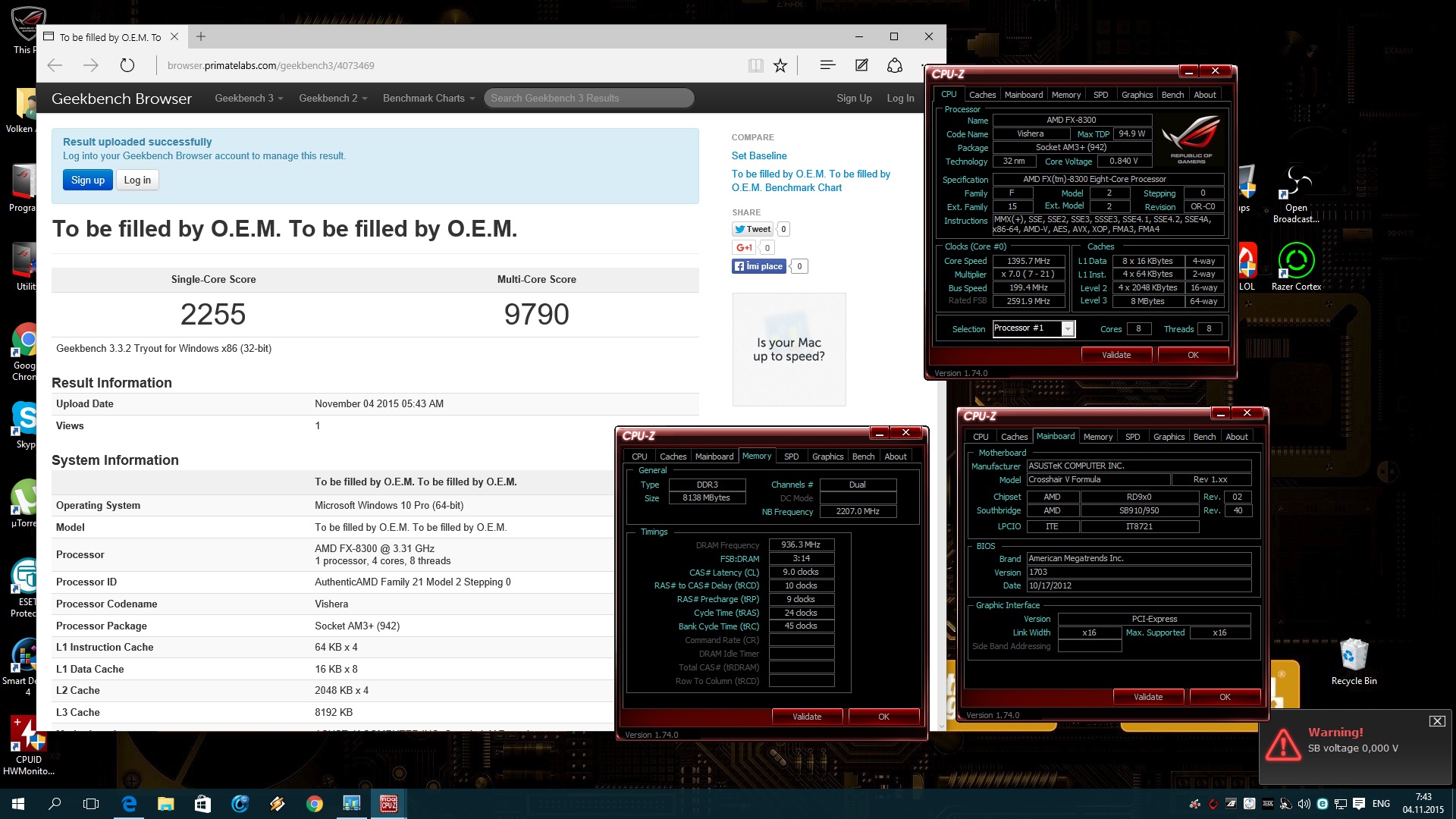
Task: Open Task View on the taskbar
Action: 91,804
